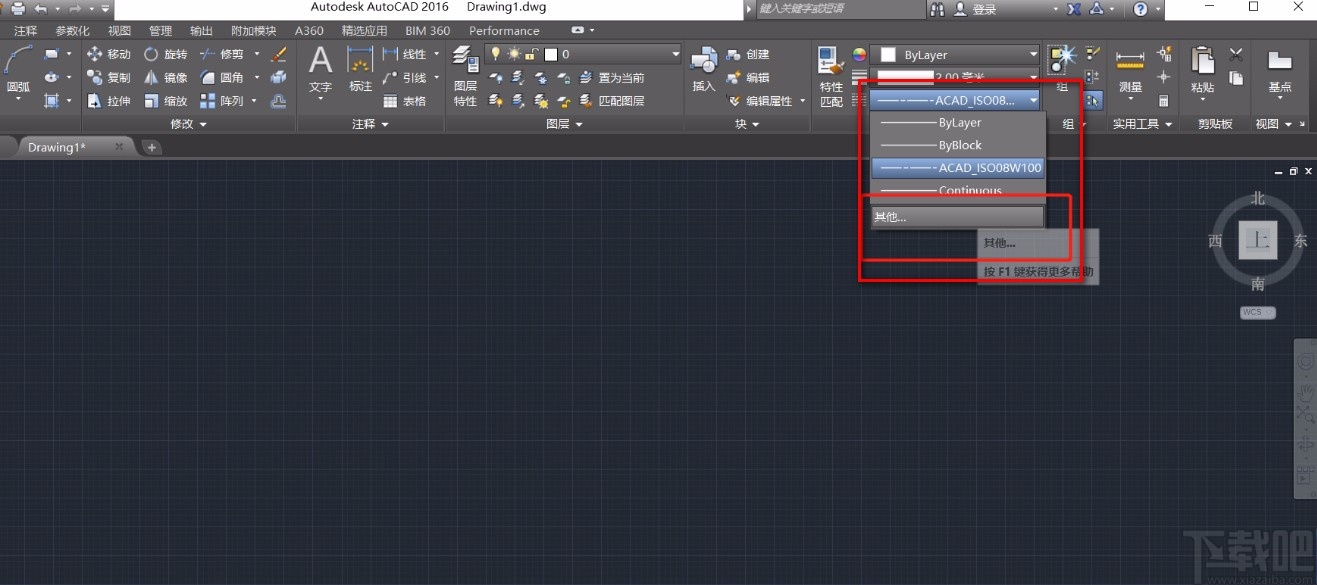Select the 文字 (Text) tool
Image resolution: width=1317 pixels, height=585 pixels.
[320, 70]
